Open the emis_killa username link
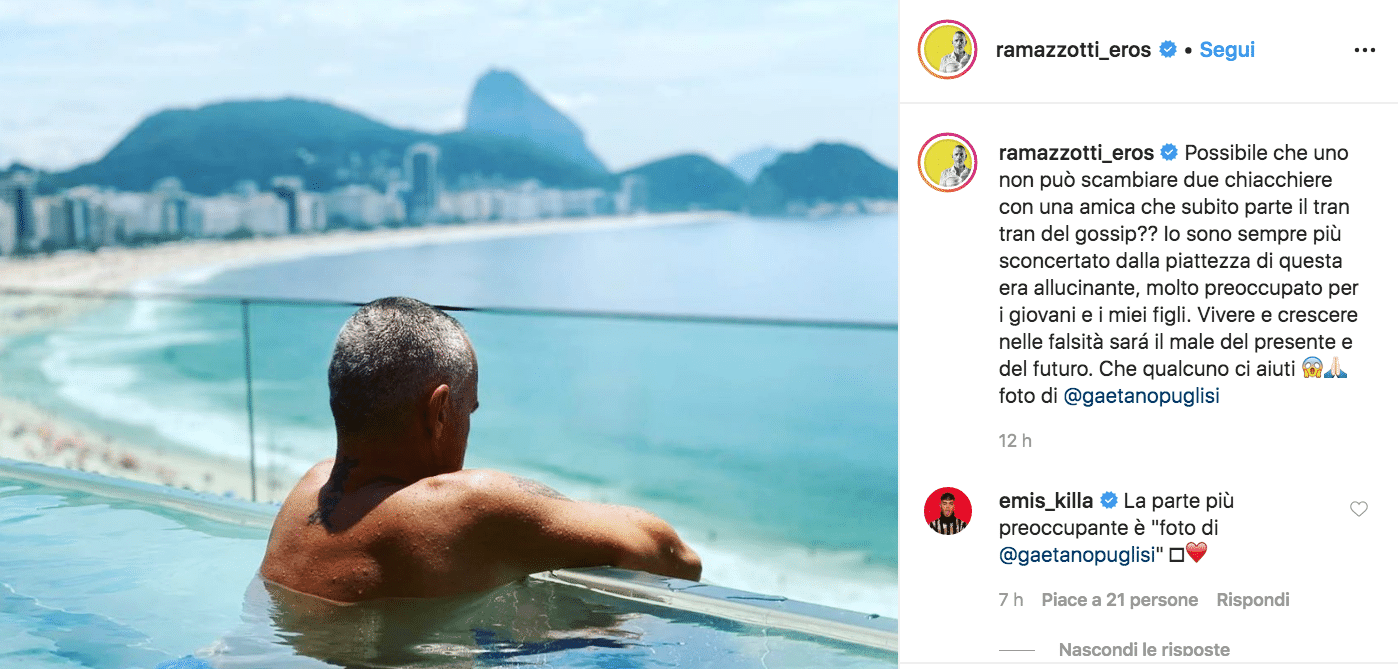This screenshot has width=1398, height=669. click(1046, 500)
